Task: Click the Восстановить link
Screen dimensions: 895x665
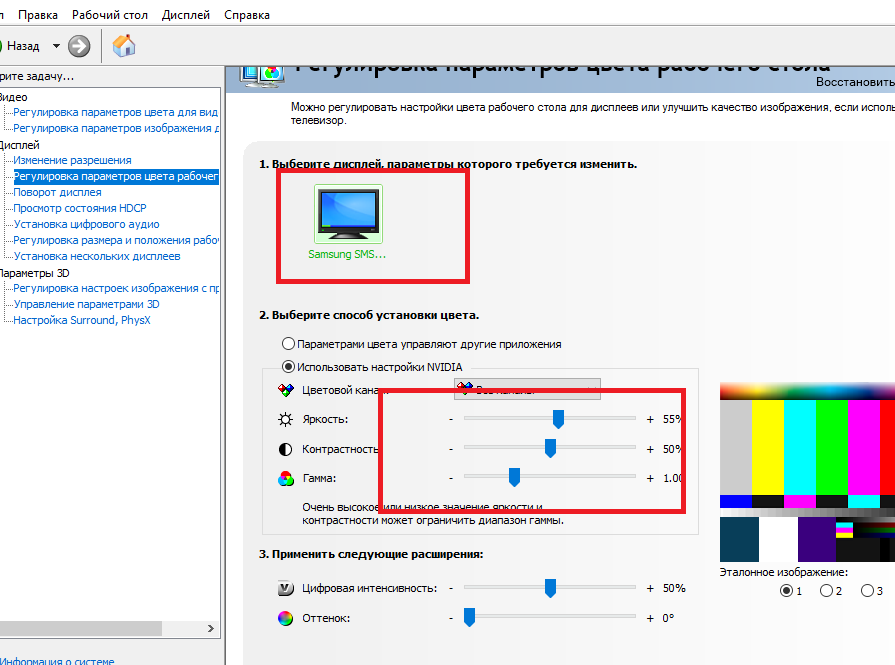Action: (855, 81)
